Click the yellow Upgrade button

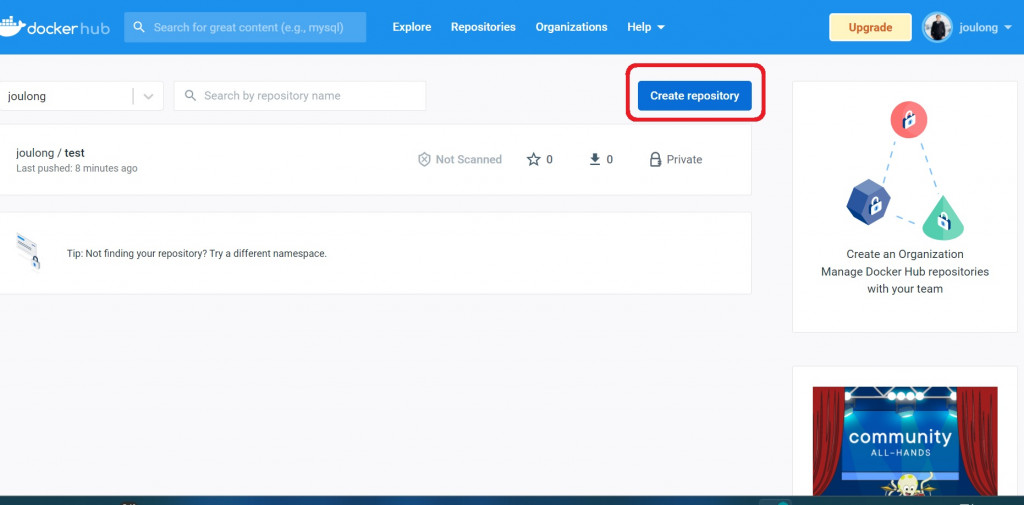871,27
